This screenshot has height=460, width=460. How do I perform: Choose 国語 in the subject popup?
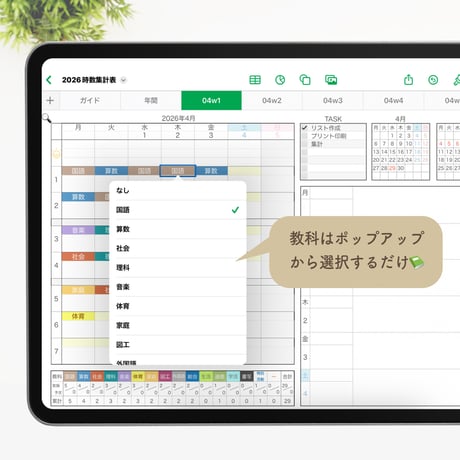coord(178,210)
